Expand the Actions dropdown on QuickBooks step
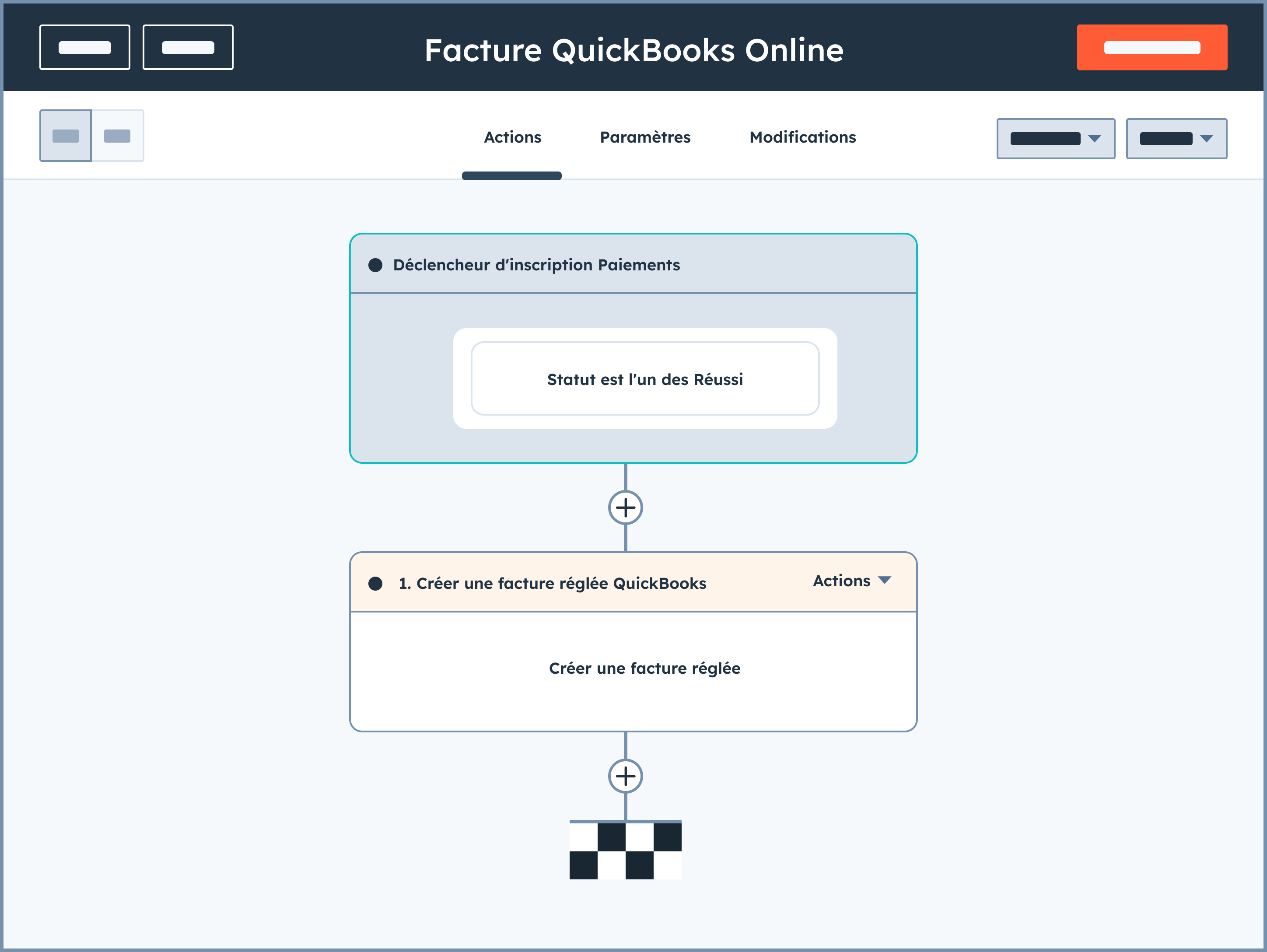The height and width of the screenshot is (952, 1267). coord(852,581)
